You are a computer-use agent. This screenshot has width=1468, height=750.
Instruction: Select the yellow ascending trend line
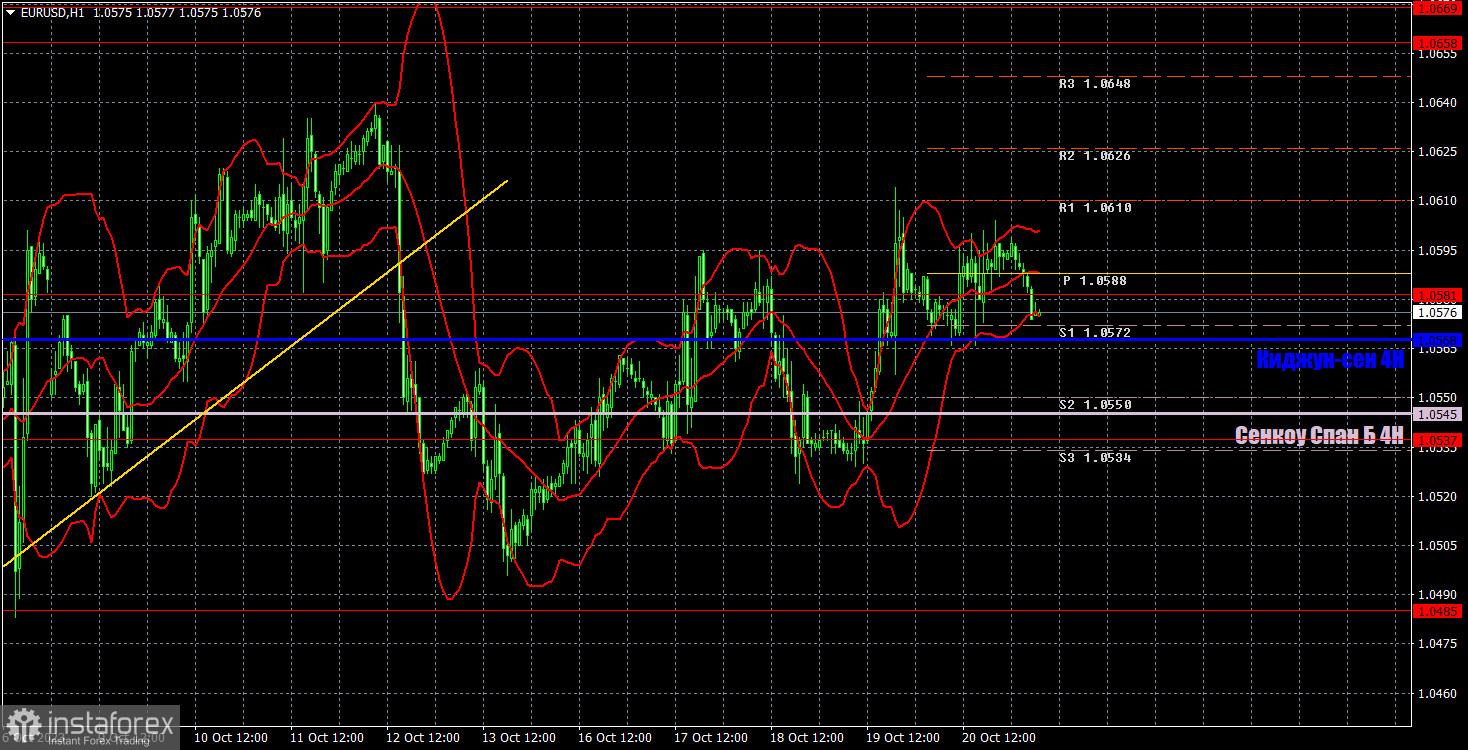tap(255, 374)
